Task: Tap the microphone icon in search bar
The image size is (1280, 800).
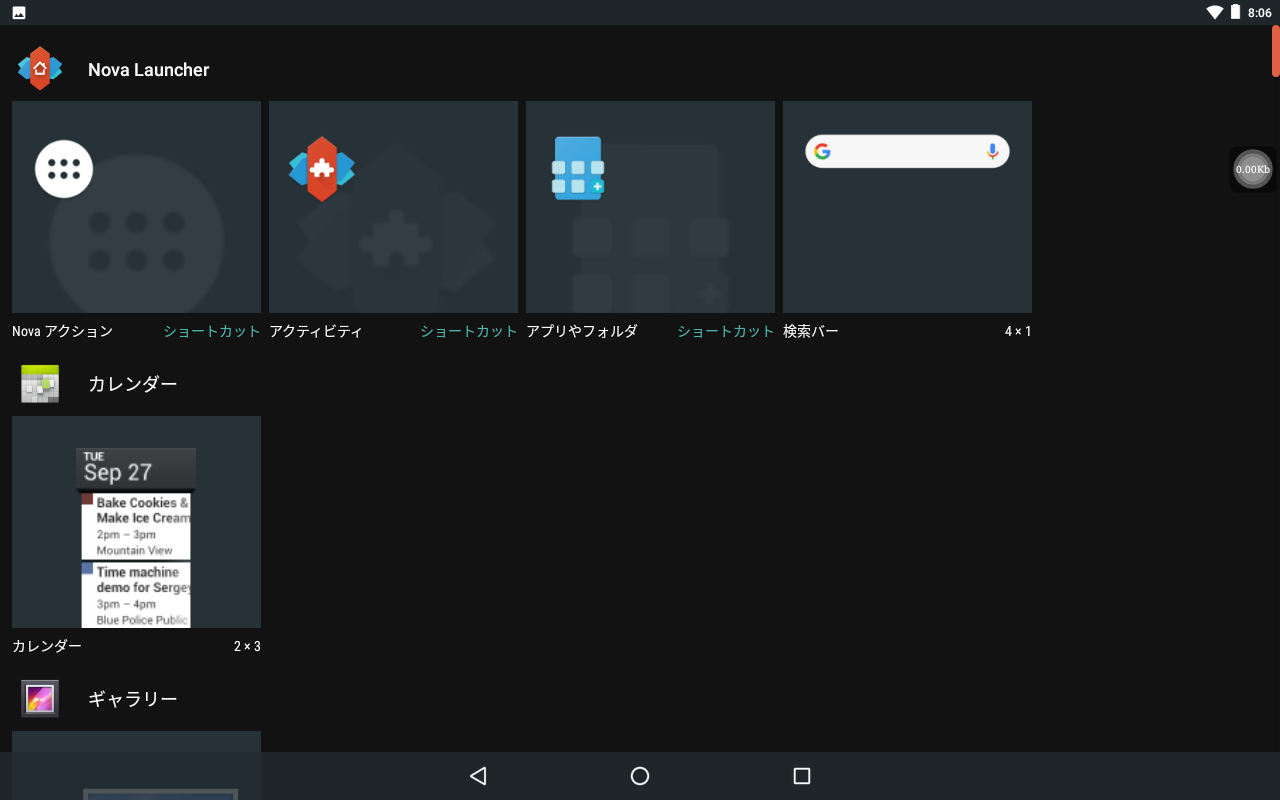Action: [x=992, y=151]
